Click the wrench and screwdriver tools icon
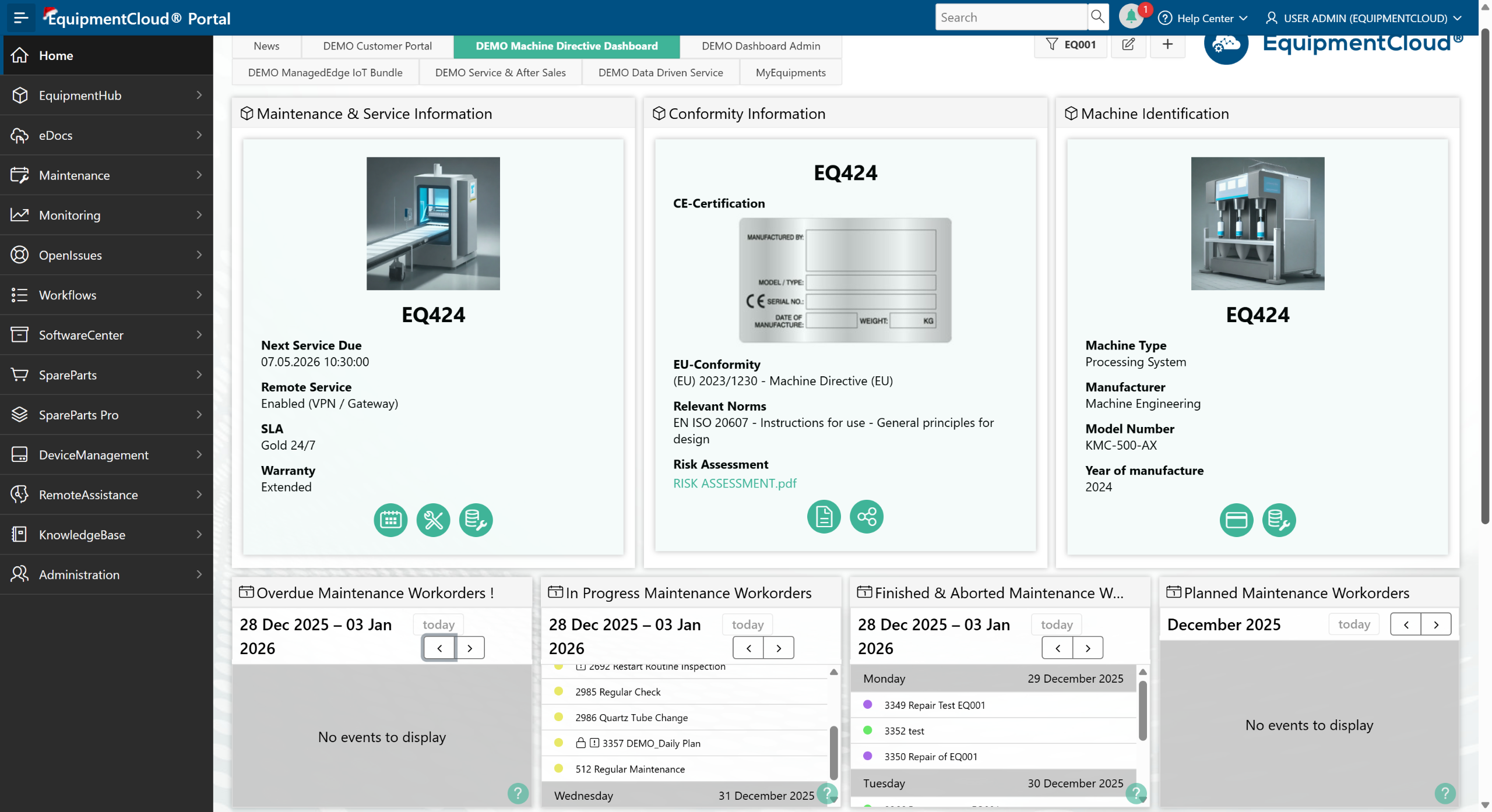The width and height of the screenshot is (1492, 812). coord(433,520)
